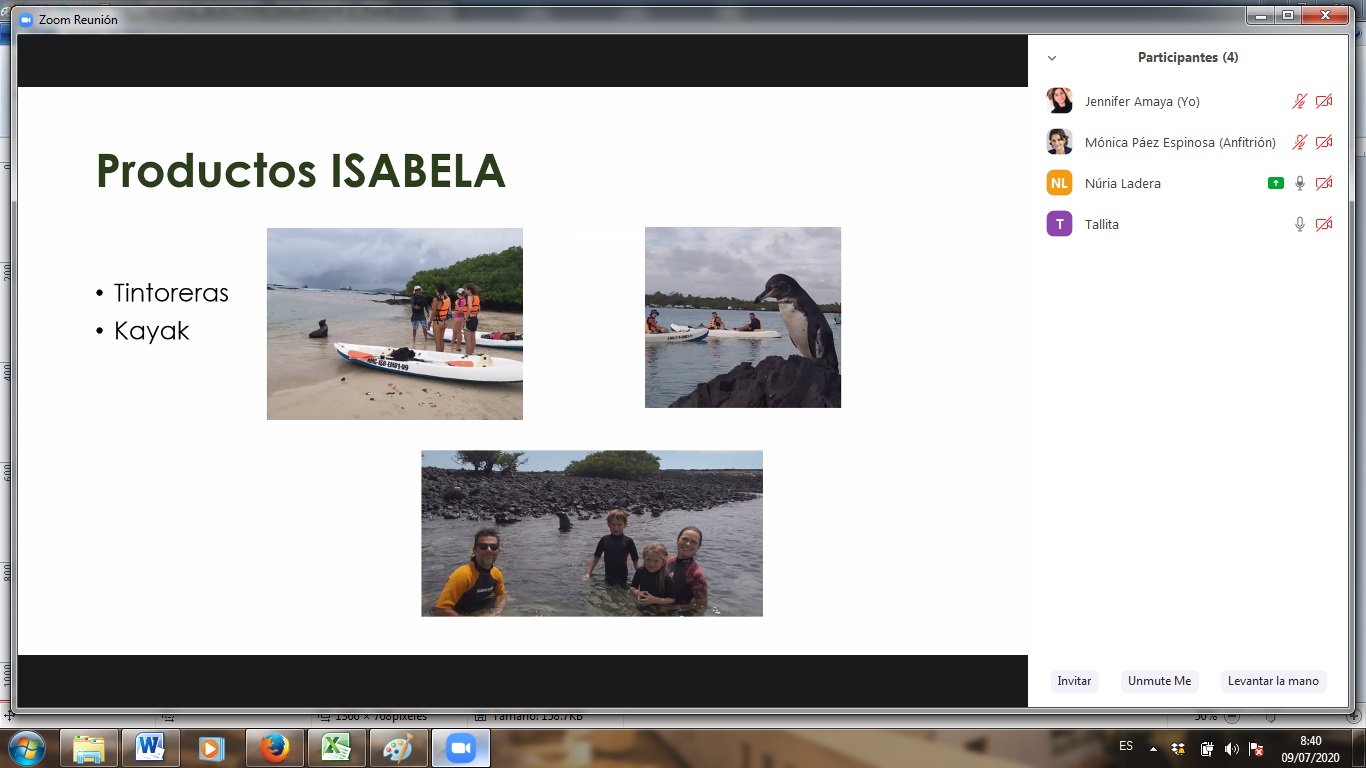Open the Firefox icon in the taskbar
The image size is (1366, 768).
[273, 748]
